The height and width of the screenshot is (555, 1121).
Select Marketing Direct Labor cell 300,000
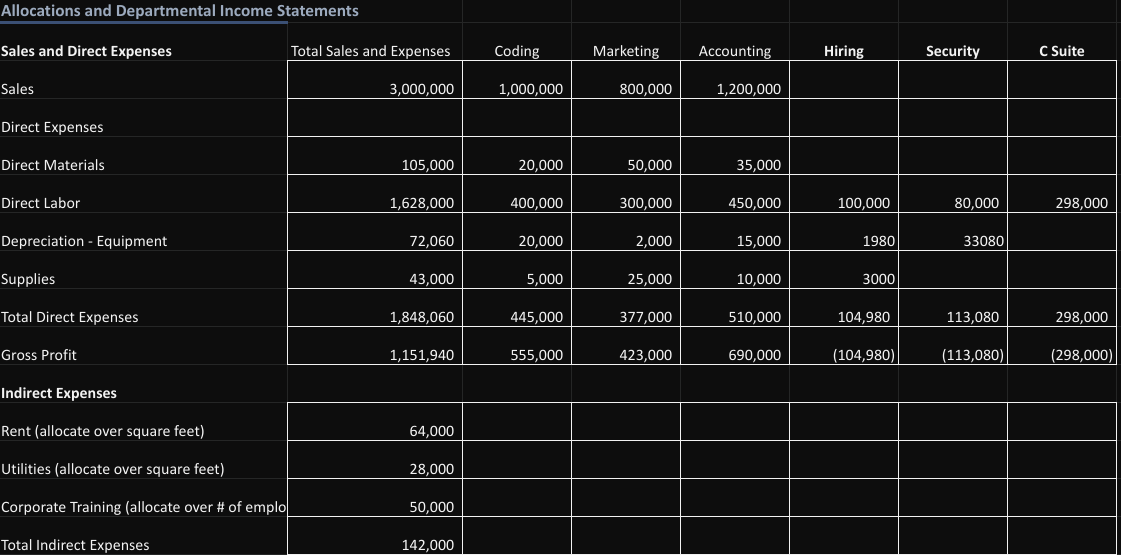[626, 194]
